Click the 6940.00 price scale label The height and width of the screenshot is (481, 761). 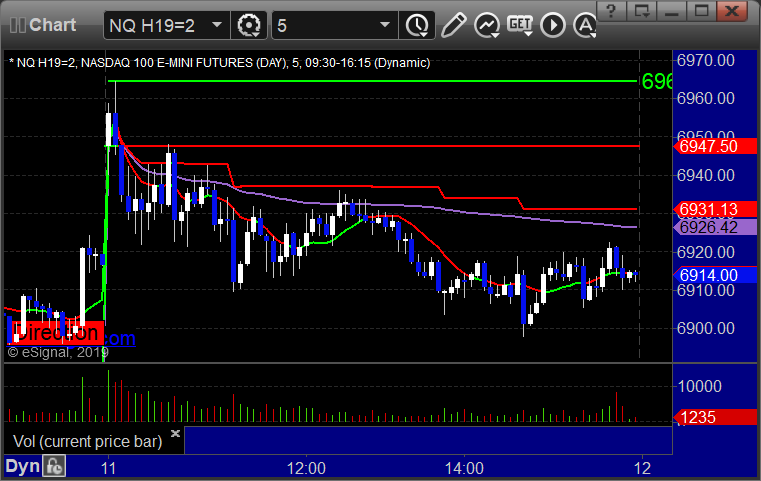point(706,175)
